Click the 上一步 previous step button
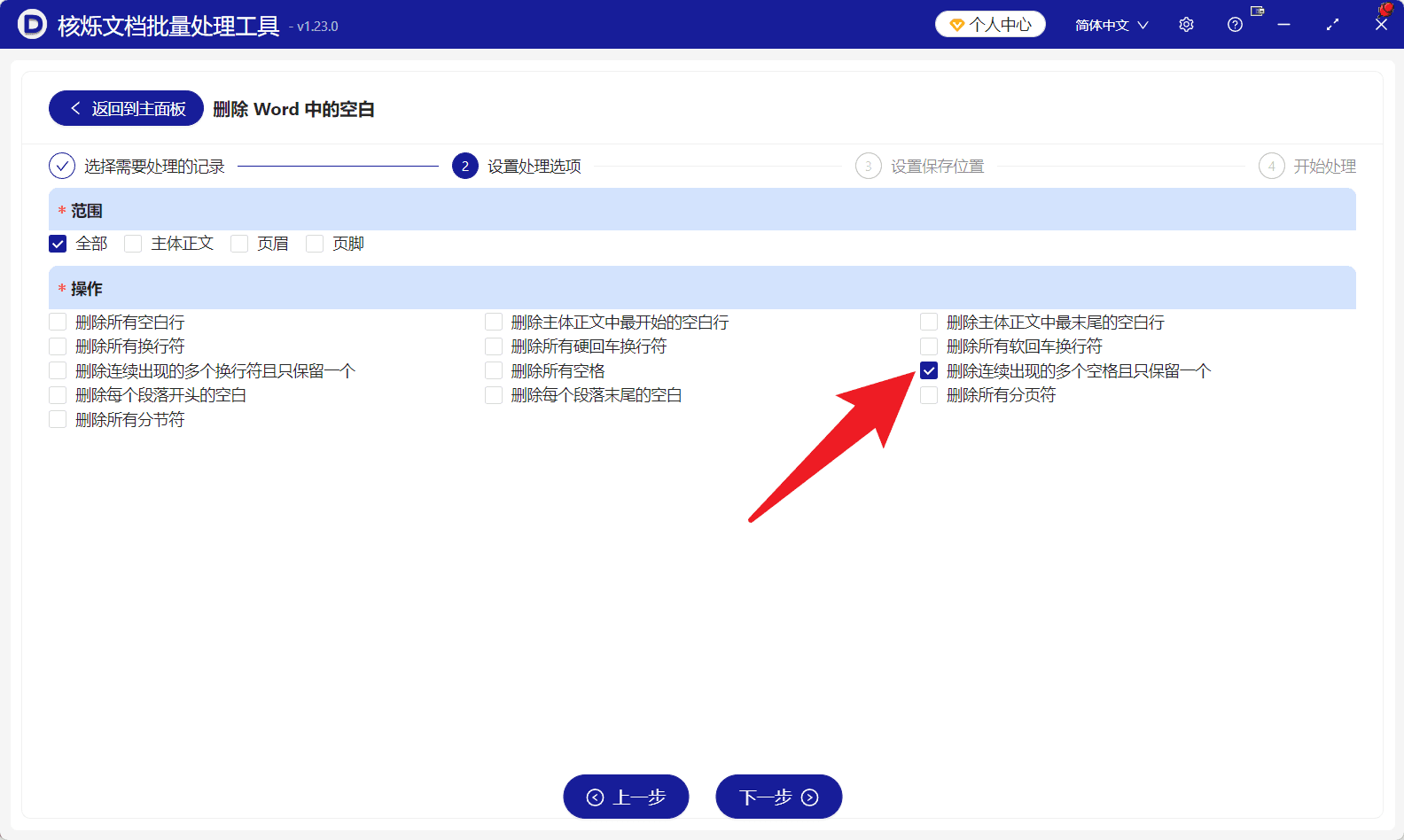The width and height of the screenshot is (1404, 840). coord(626,797)
